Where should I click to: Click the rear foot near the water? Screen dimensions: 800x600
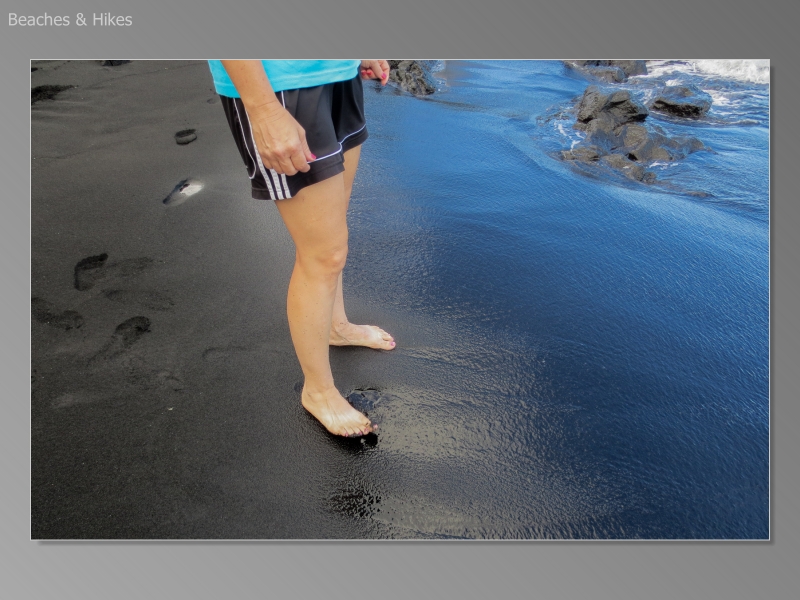(x=363, y=336)
